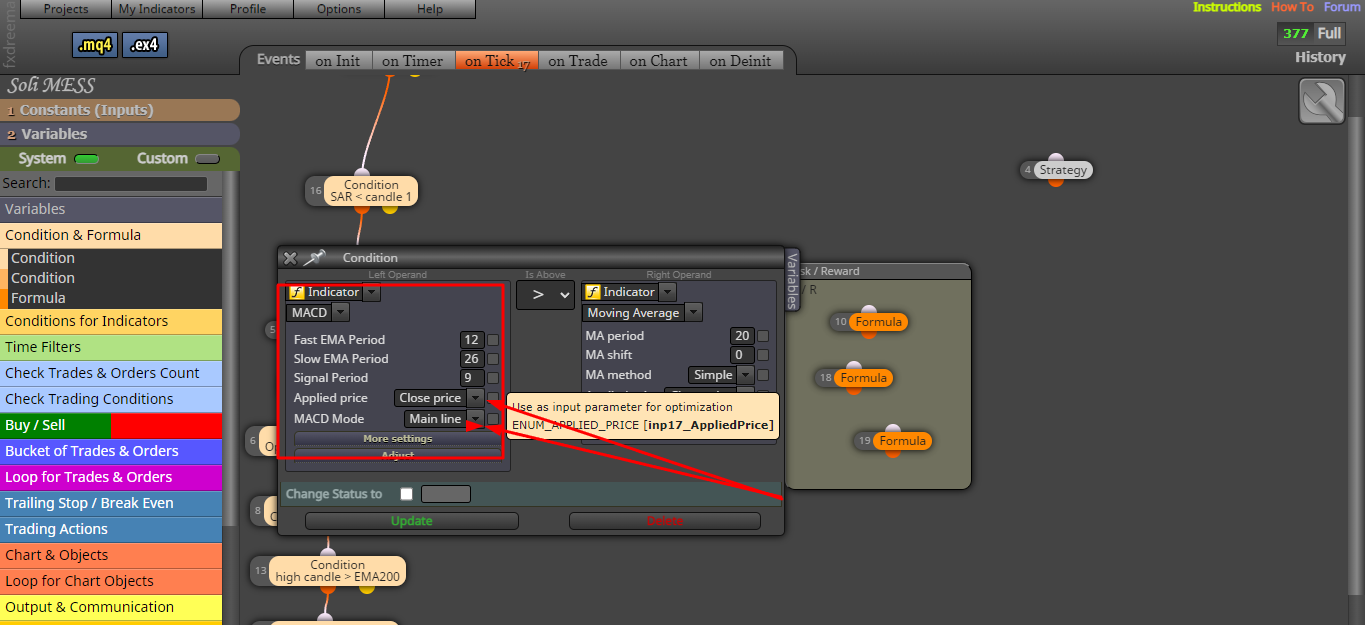
Task: Open Trailing Stop / Break Even category
Action: tap(111, 503)
